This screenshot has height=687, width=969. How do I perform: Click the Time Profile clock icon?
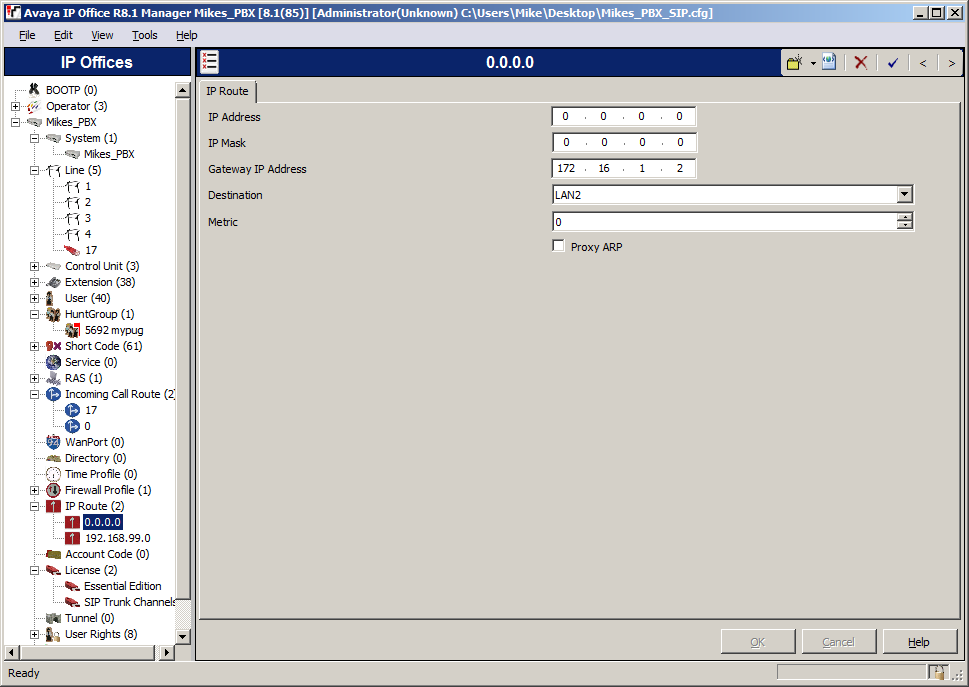coord(54,474)
